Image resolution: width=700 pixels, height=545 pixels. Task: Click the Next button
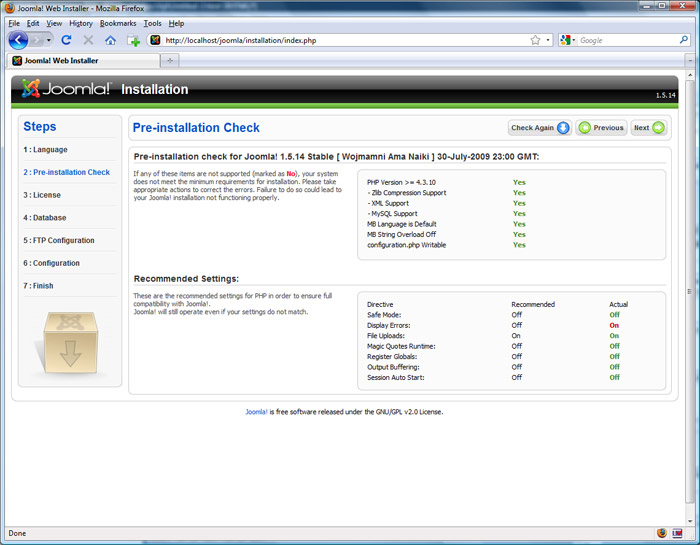(x=649, y=128)
